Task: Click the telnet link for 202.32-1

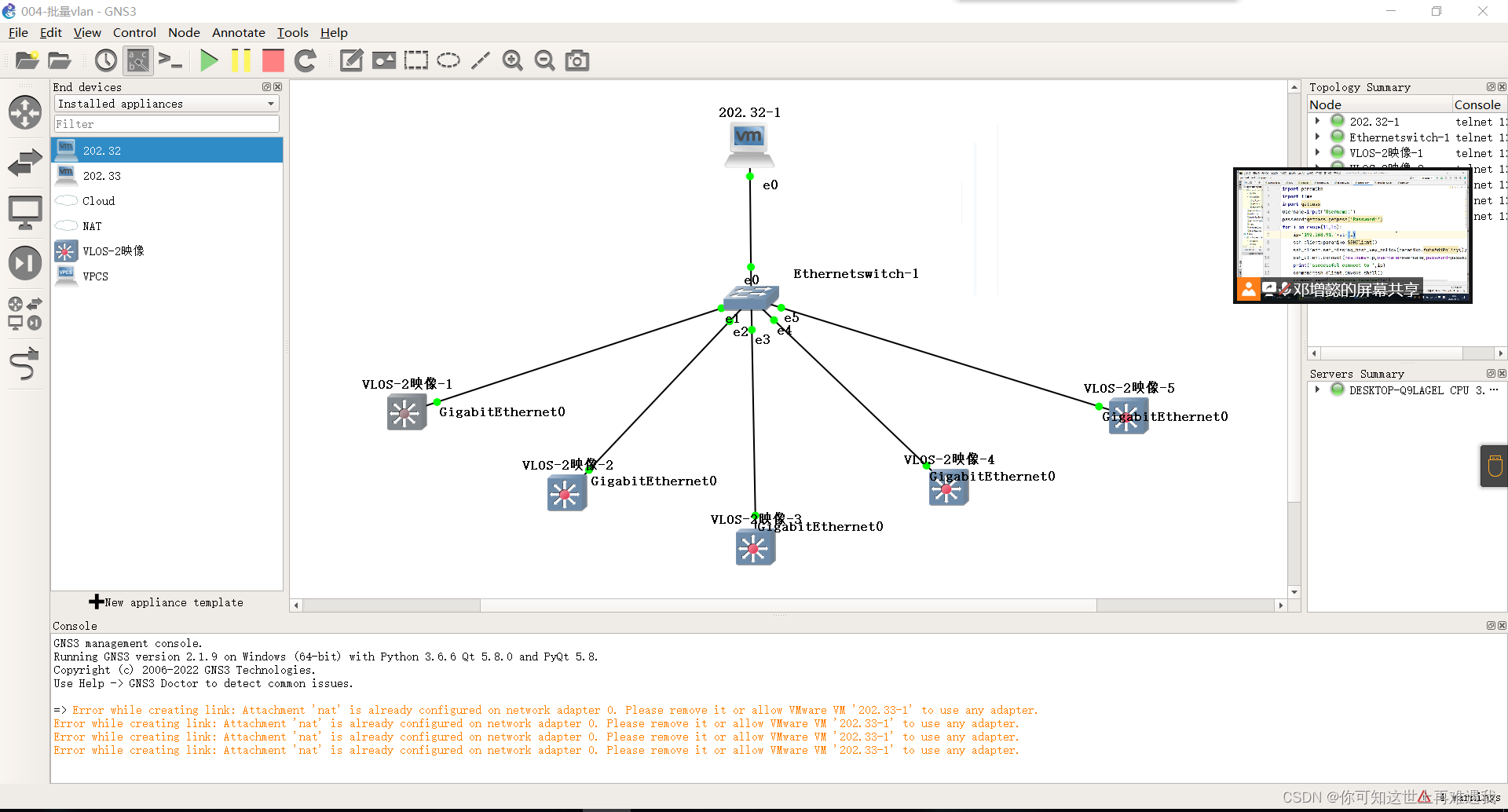Action: [x=1475, y=121]
